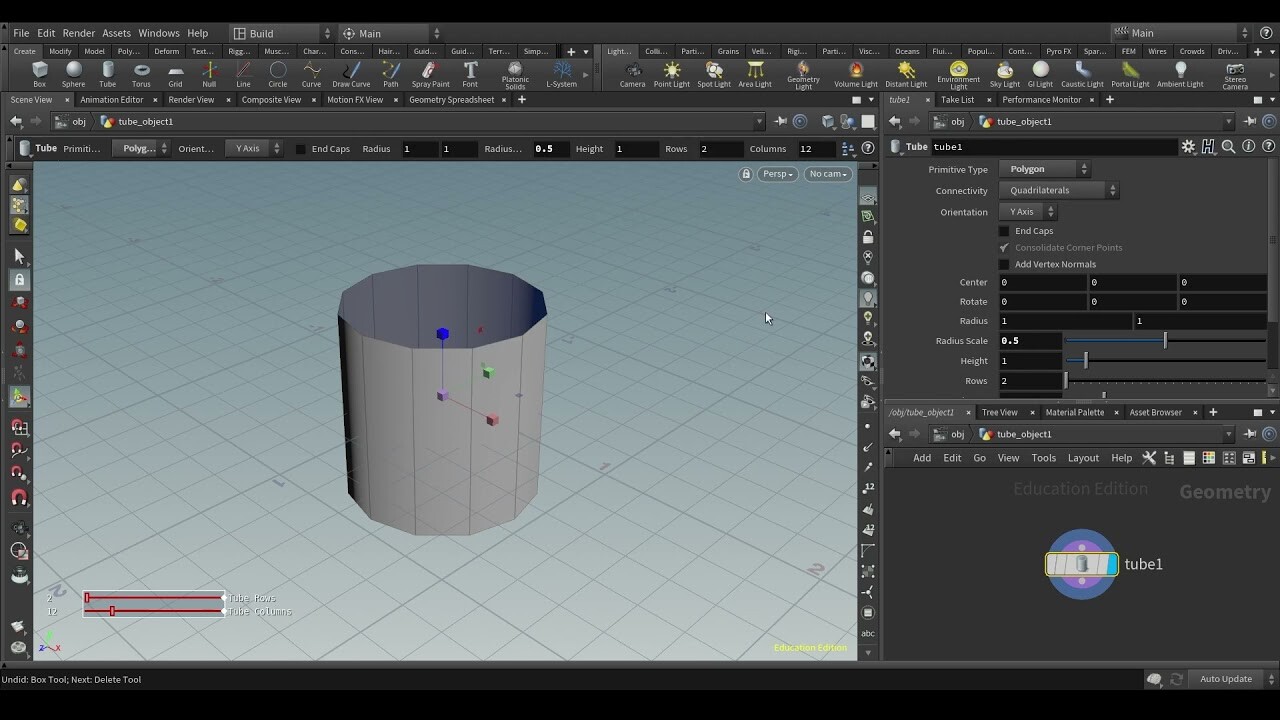Select the Sphere tool on the Create shelf
Viewport: 1280px width, 720px height.
pyautogui.click(x=72, y=72)
